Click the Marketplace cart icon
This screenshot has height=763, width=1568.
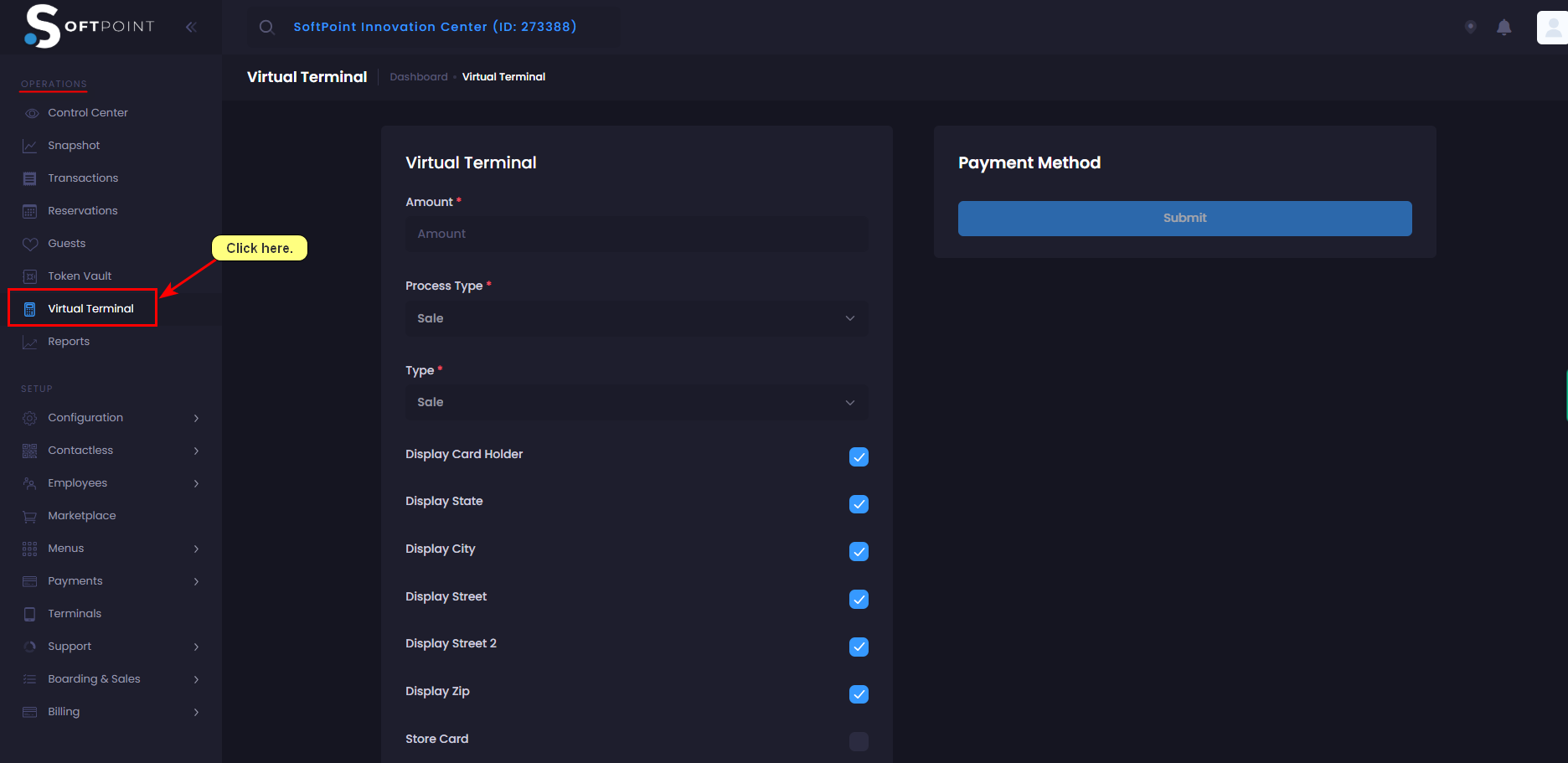(x=30, y=516)
